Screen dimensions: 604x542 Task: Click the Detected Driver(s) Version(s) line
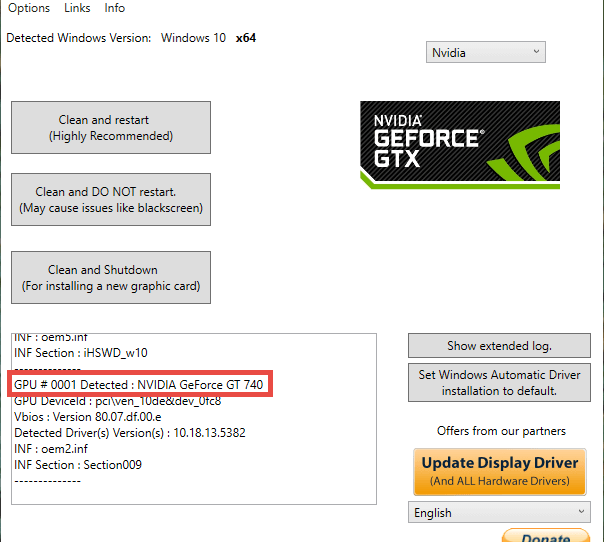point(130,433)
